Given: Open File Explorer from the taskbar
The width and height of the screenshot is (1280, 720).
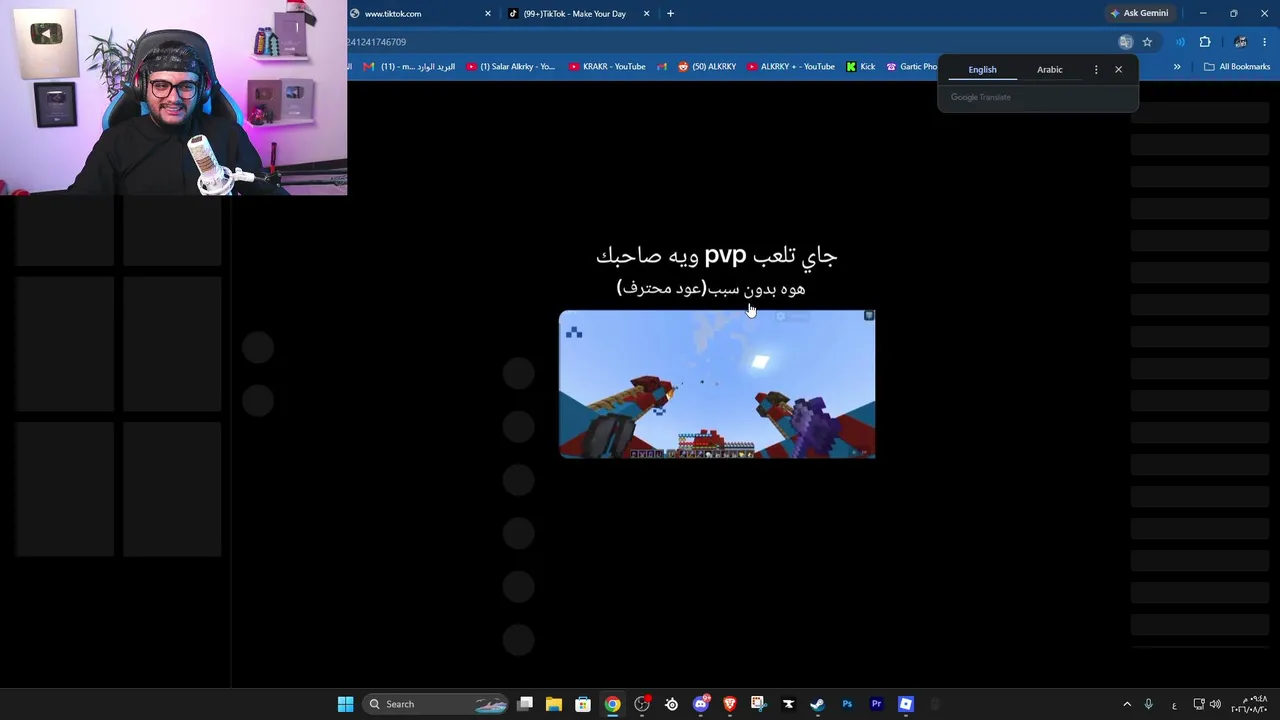Looking at the screenshot, I should click(554, 704).
